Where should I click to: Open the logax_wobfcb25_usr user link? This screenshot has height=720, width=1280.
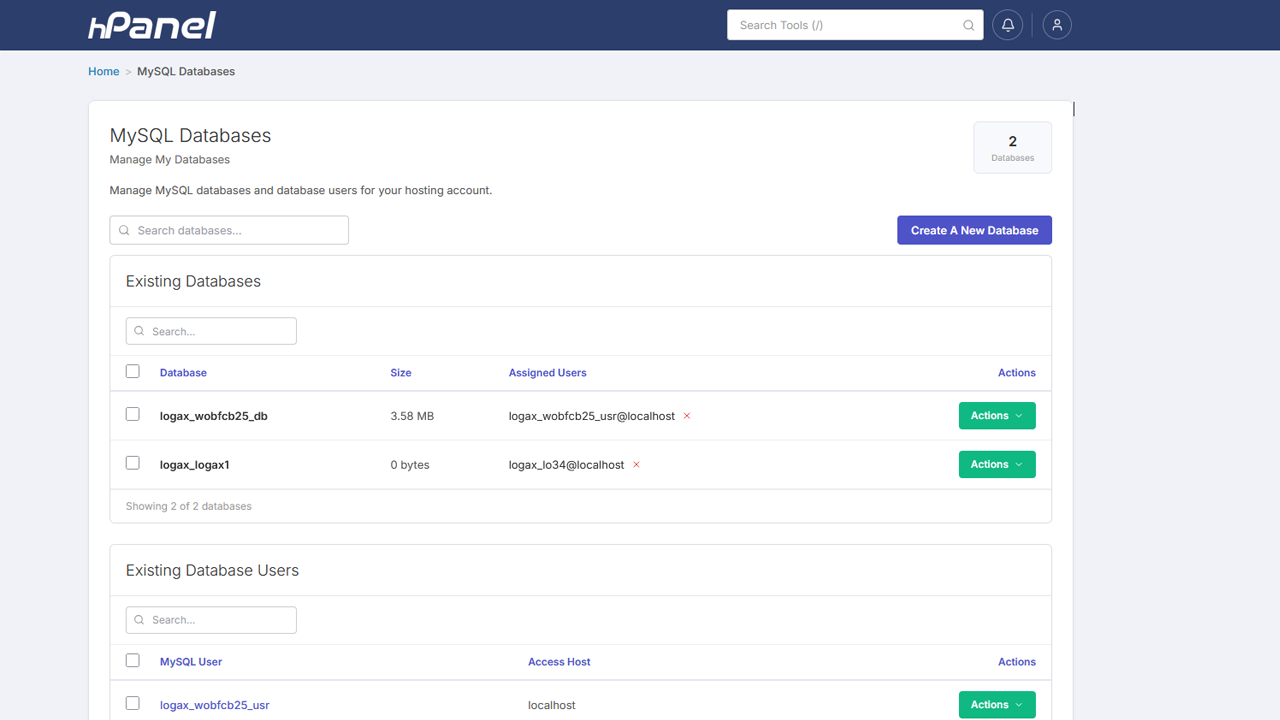(x=215, y=705)
